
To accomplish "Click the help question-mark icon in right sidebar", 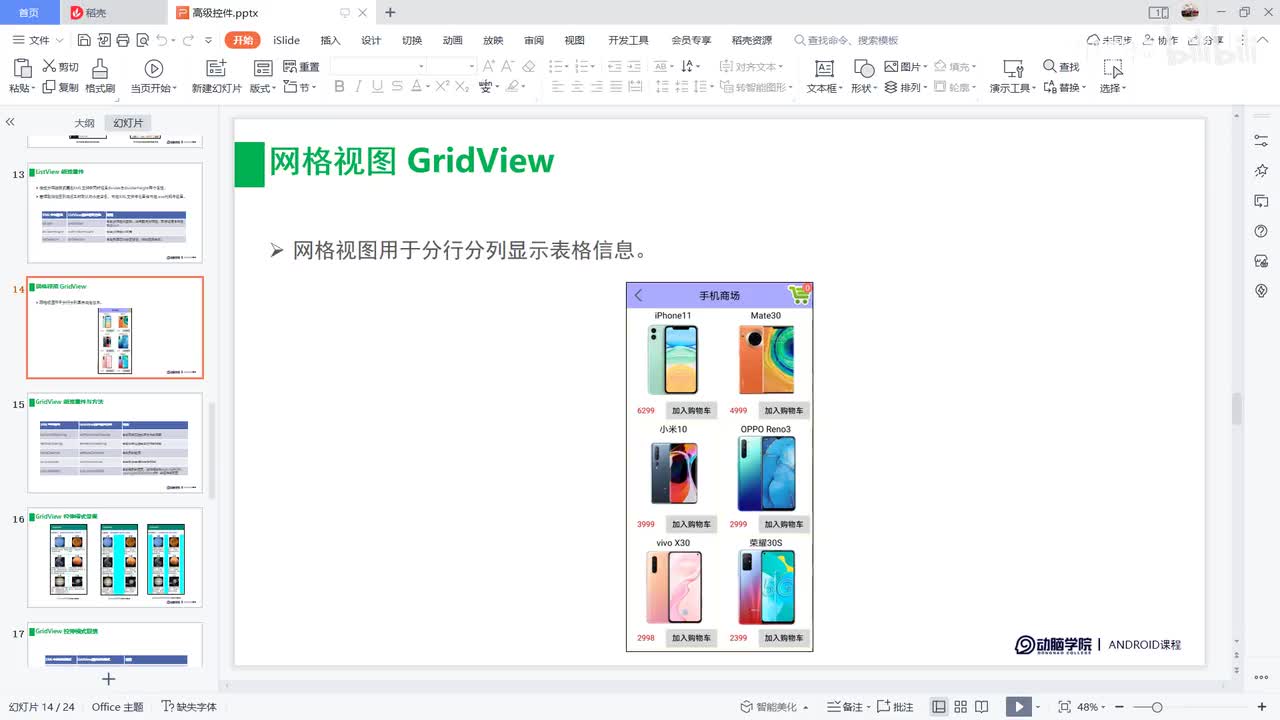I will [1261, 231].
